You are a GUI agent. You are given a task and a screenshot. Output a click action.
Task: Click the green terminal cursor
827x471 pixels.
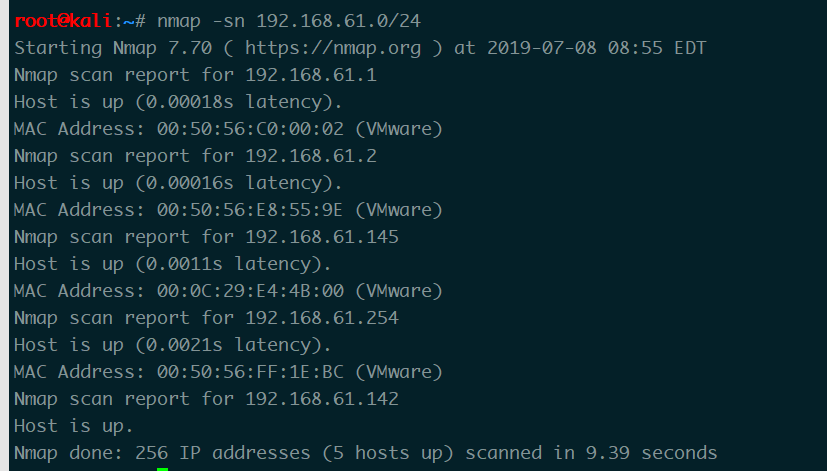click(x=162, y=469)
